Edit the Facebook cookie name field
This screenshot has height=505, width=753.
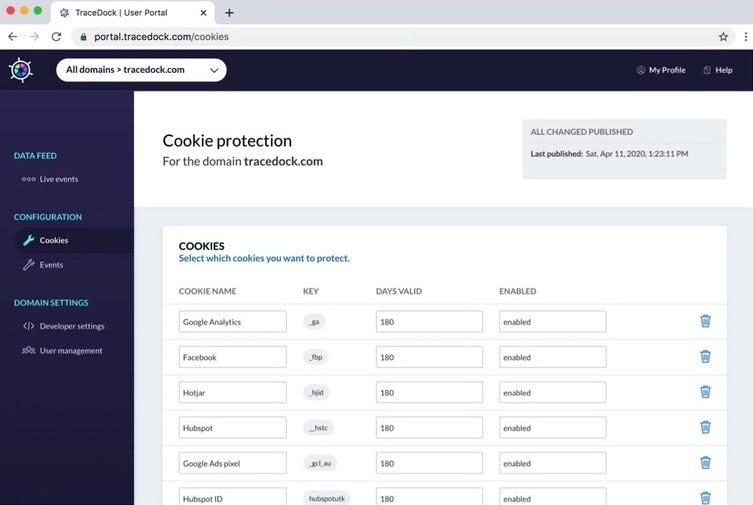(x=232, y=357)
